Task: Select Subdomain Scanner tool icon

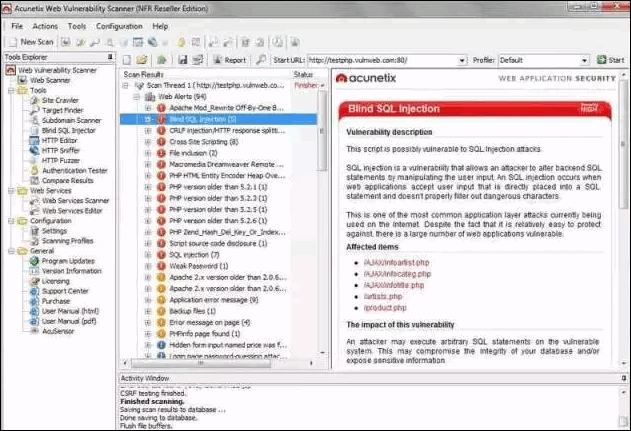Action: (x=35, y=120)
